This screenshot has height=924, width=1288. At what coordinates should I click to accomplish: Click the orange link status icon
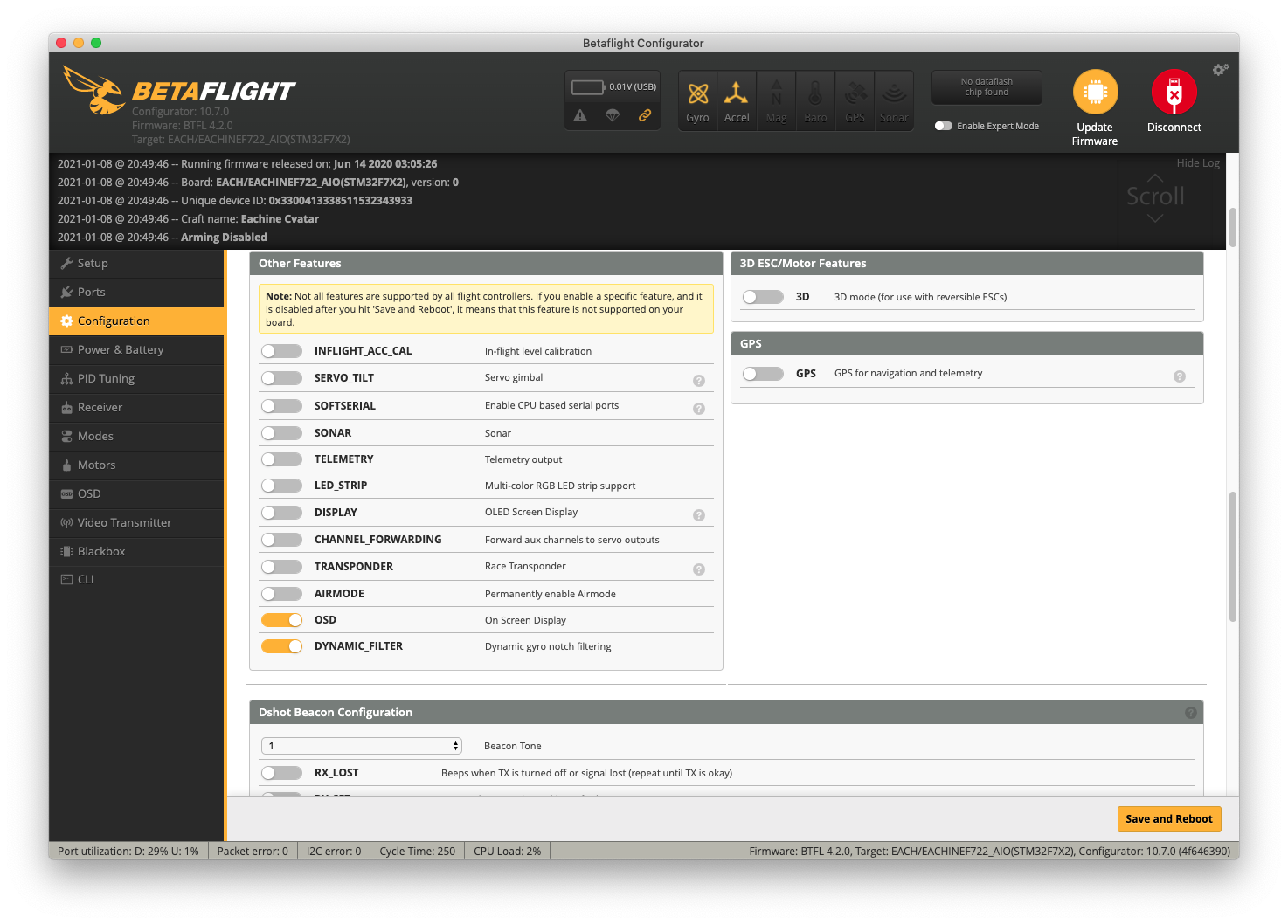(645, 115)
